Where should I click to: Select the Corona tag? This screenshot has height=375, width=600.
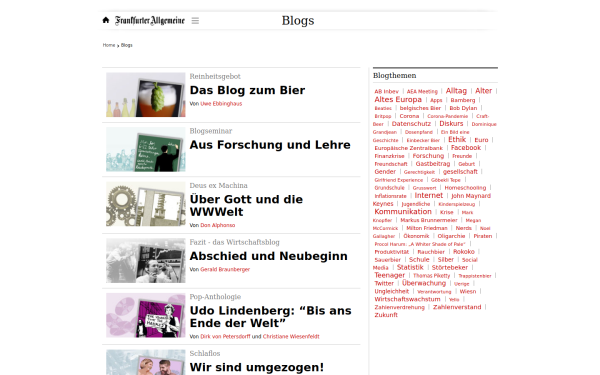pyautogui.click(x=409, y=116)
